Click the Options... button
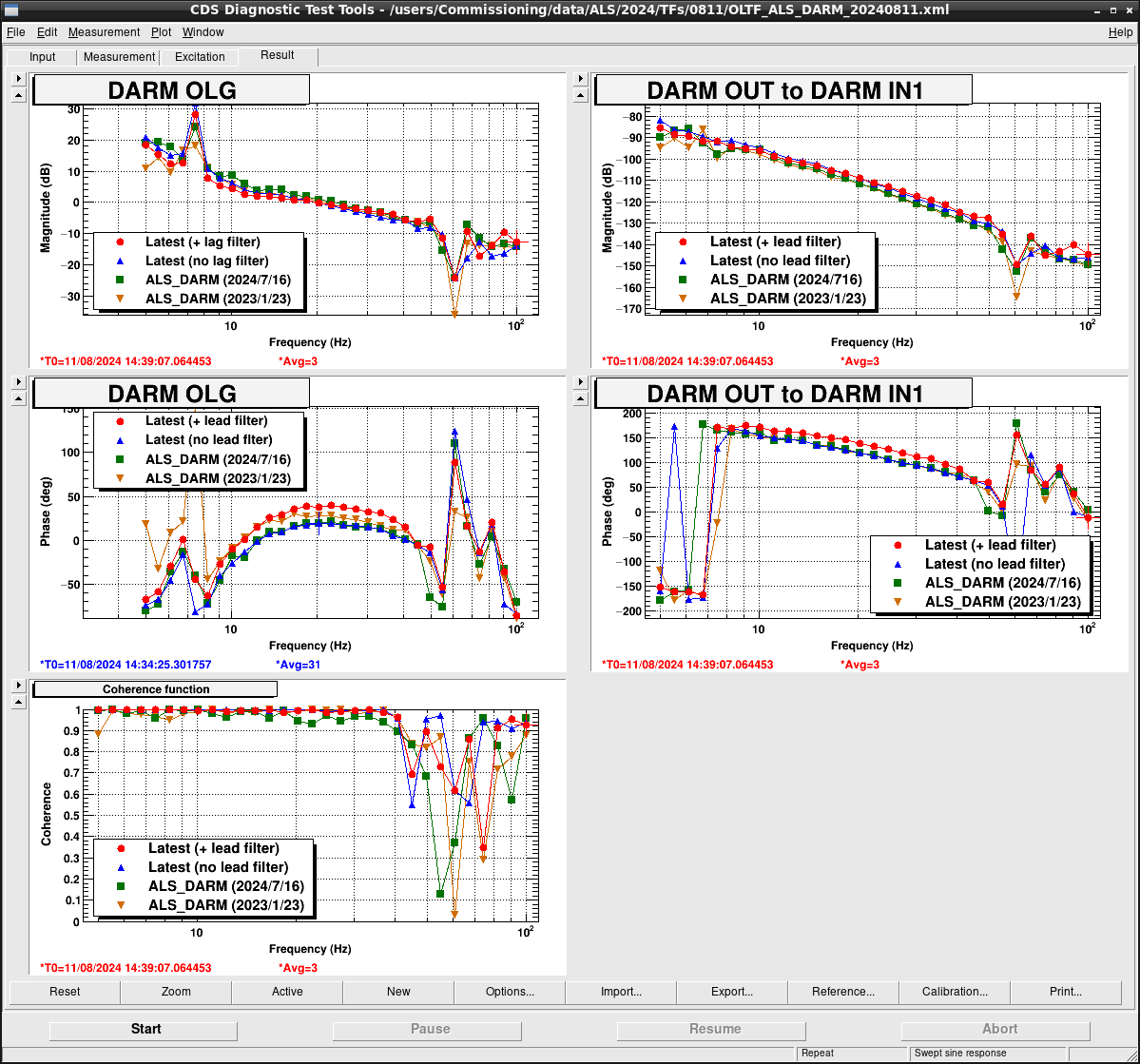The image size is (1140, 1064). pyautogui.click(x=510, y=992)
